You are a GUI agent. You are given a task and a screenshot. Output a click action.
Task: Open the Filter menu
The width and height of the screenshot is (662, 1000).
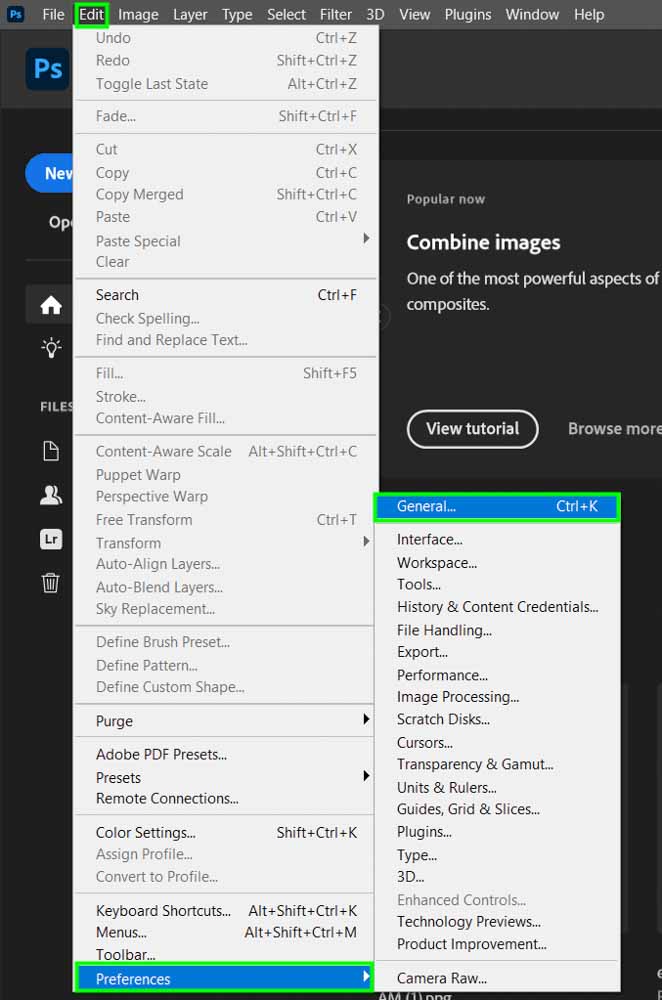pyautogui.click(x=335, y=14)
